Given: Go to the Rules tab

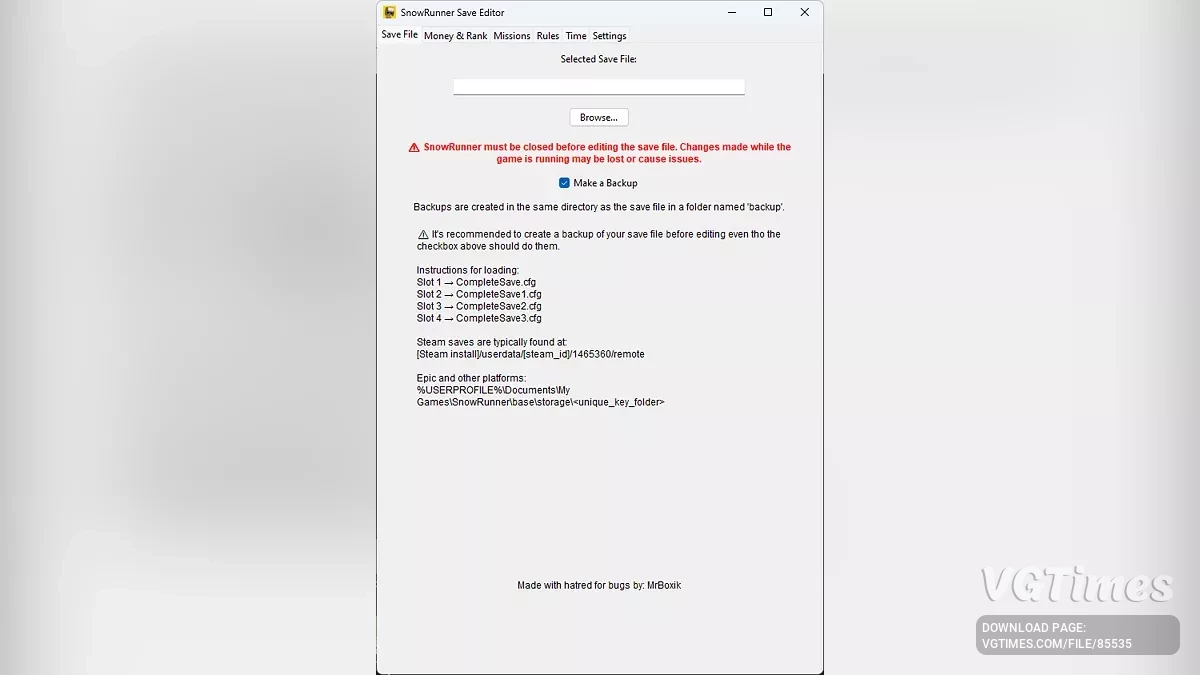Looking at the screenshot, I should coord(548,36).
